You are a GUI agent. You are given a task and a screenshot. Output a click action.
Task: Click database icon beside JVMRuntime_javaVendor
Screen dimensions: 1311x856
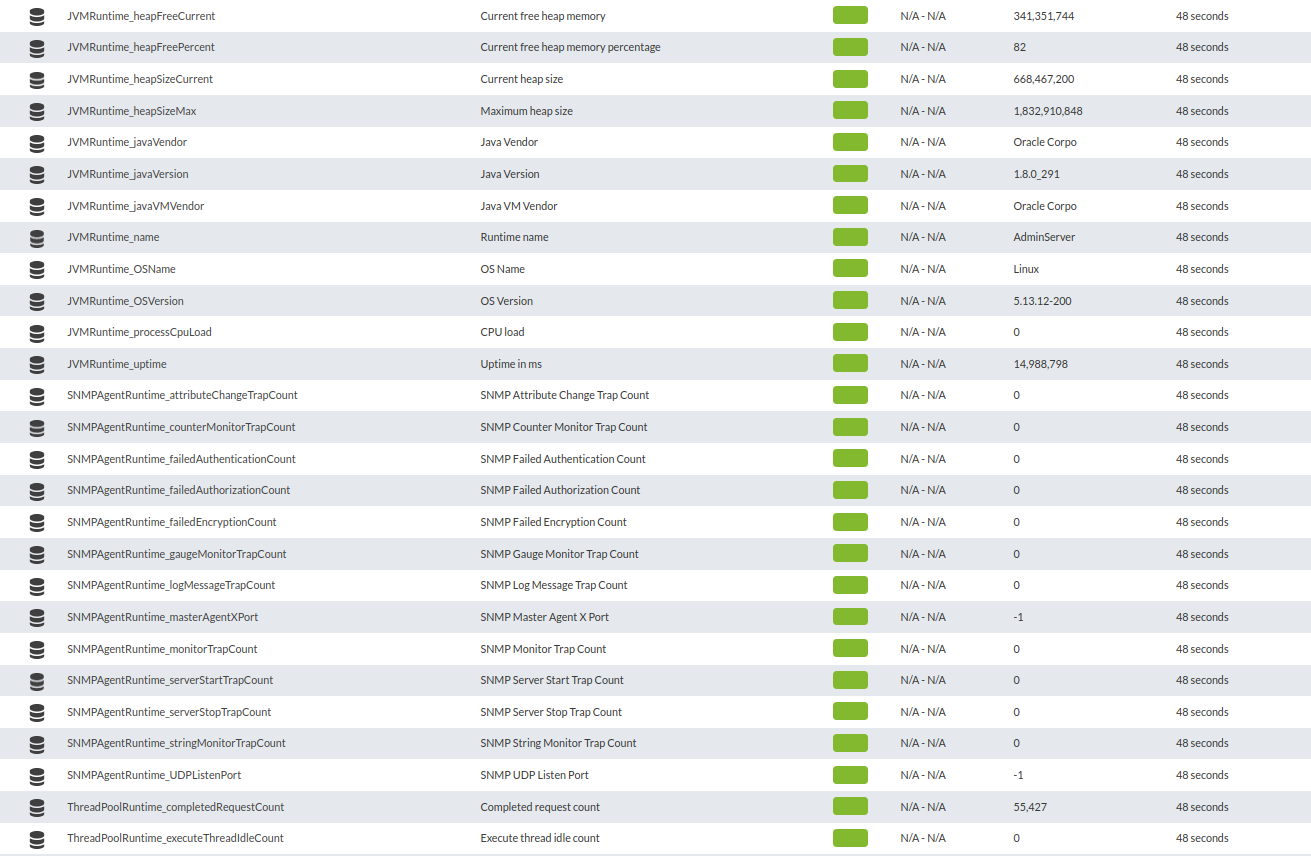[x=37, y=143]
